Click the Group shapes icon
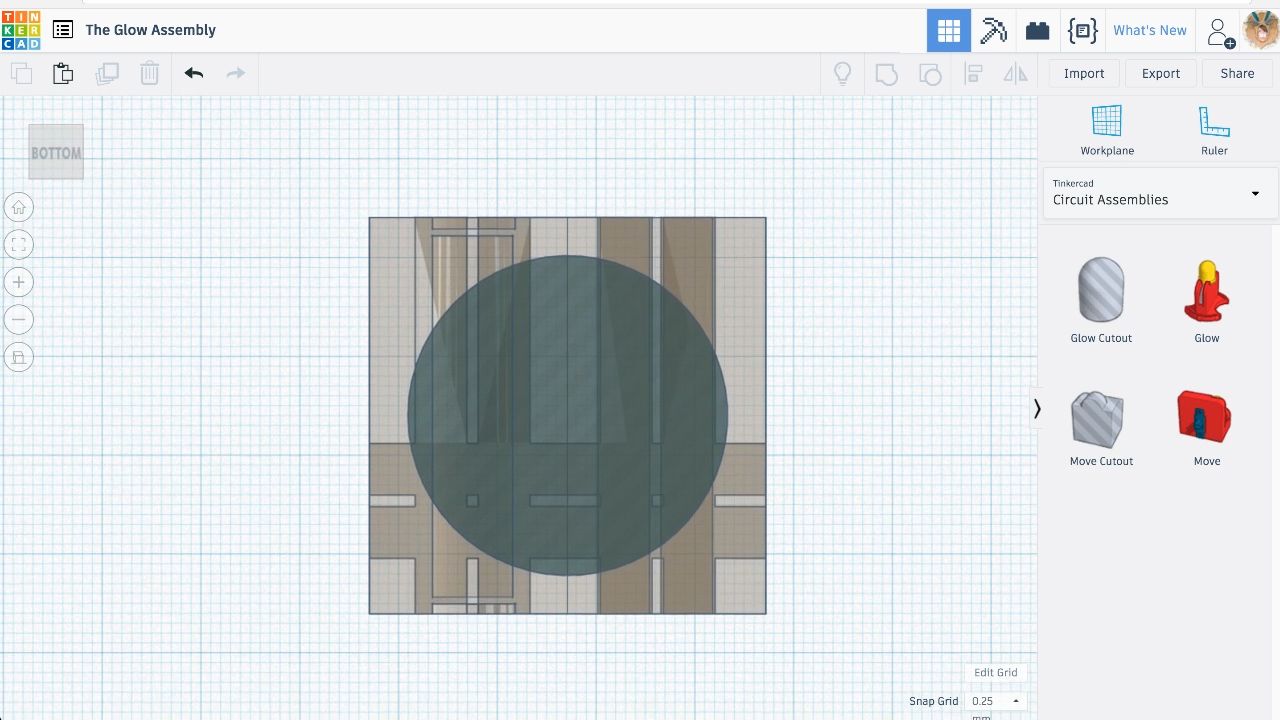 886,74
